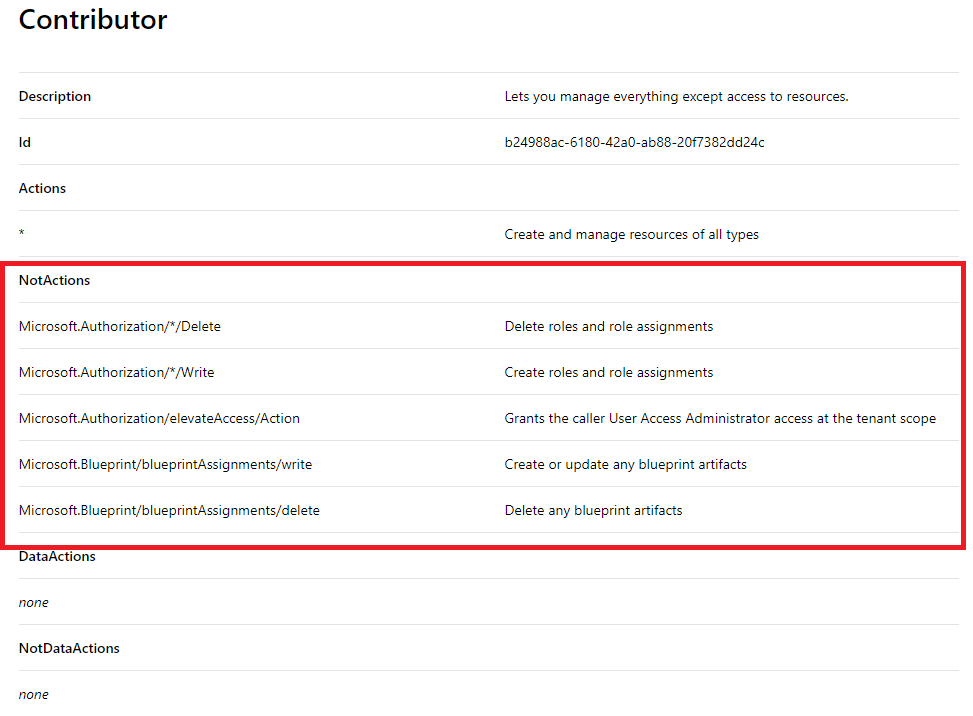Click the Actions section label
The width and height of the screenshot is (973, 716).
[42, 188]
